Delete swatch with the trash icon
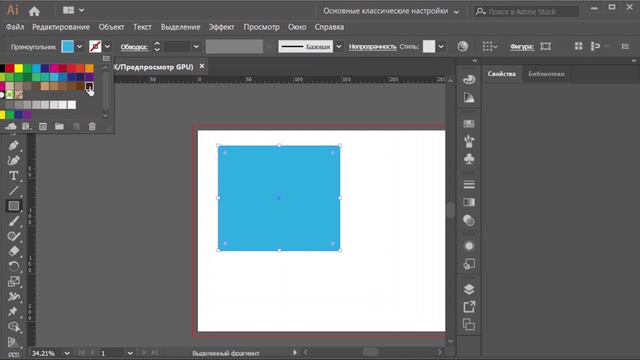 [92, 127]
